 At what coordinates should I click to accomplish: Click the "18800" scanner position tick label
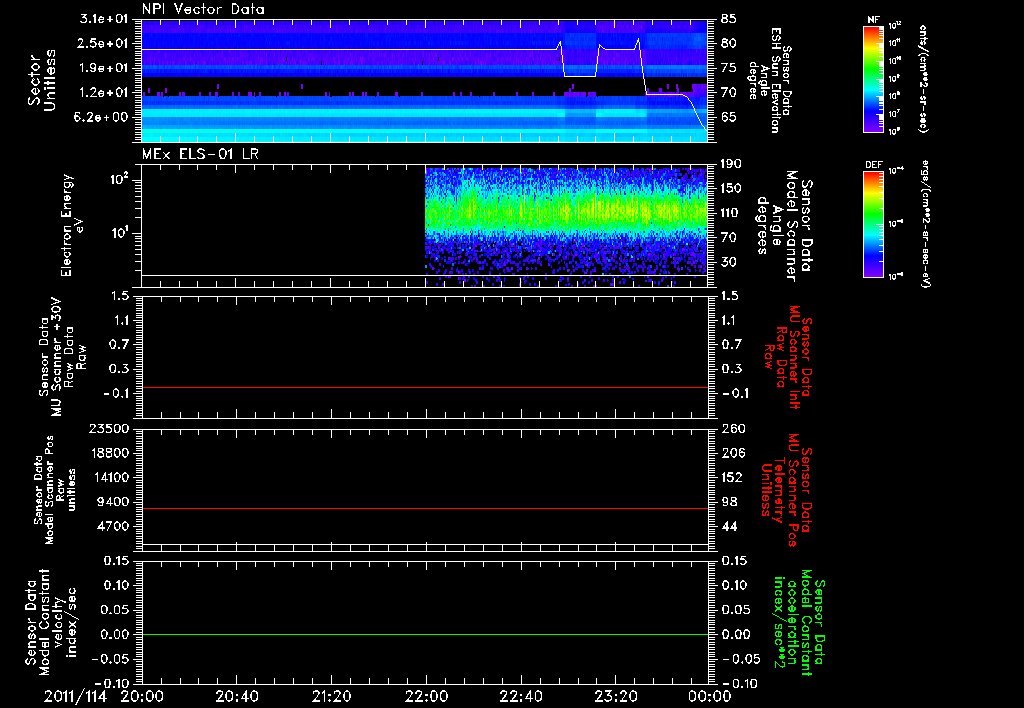pyautogui.click(x=109, y=453)
